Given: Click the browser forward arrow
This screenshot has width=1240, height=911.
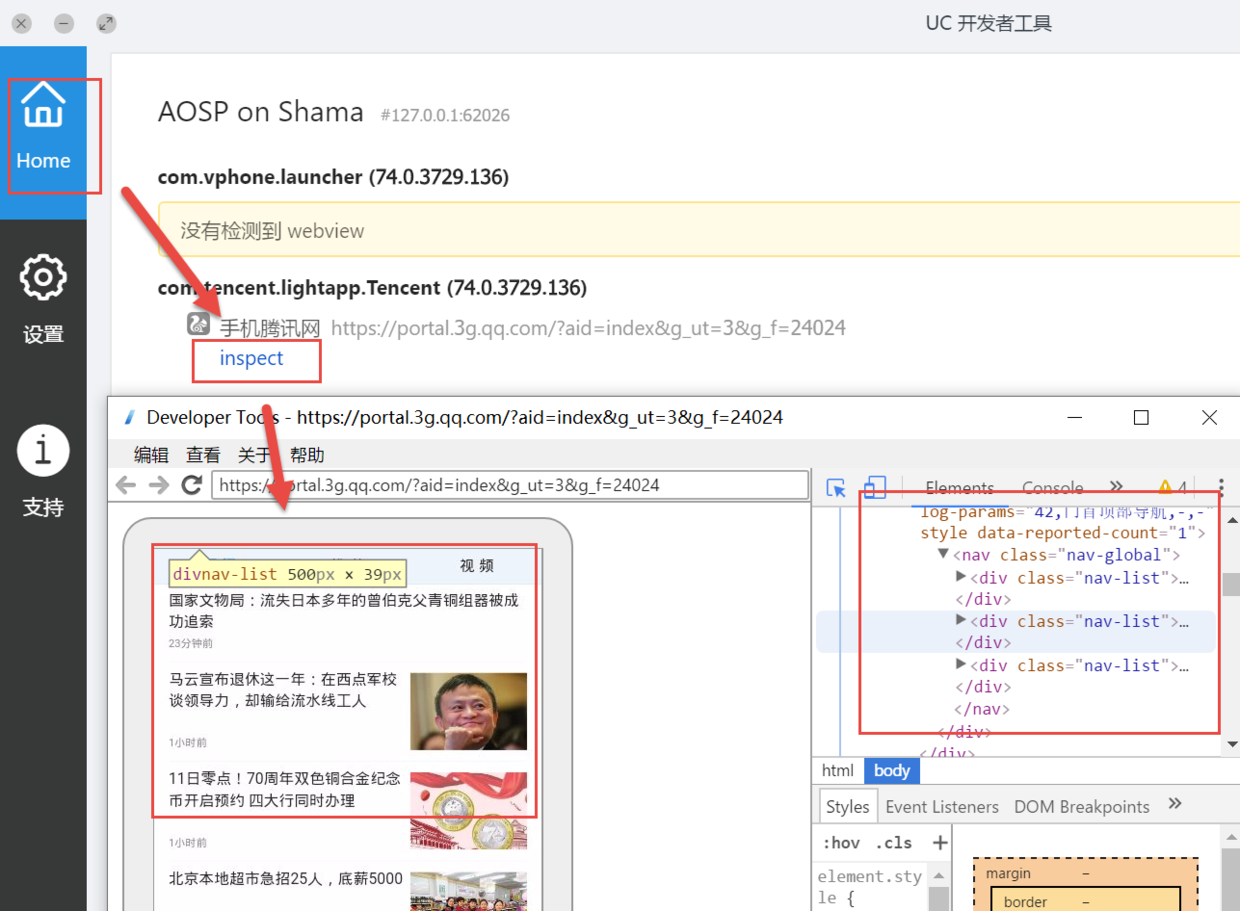Looking at the screenshot, I should point(159,486).
